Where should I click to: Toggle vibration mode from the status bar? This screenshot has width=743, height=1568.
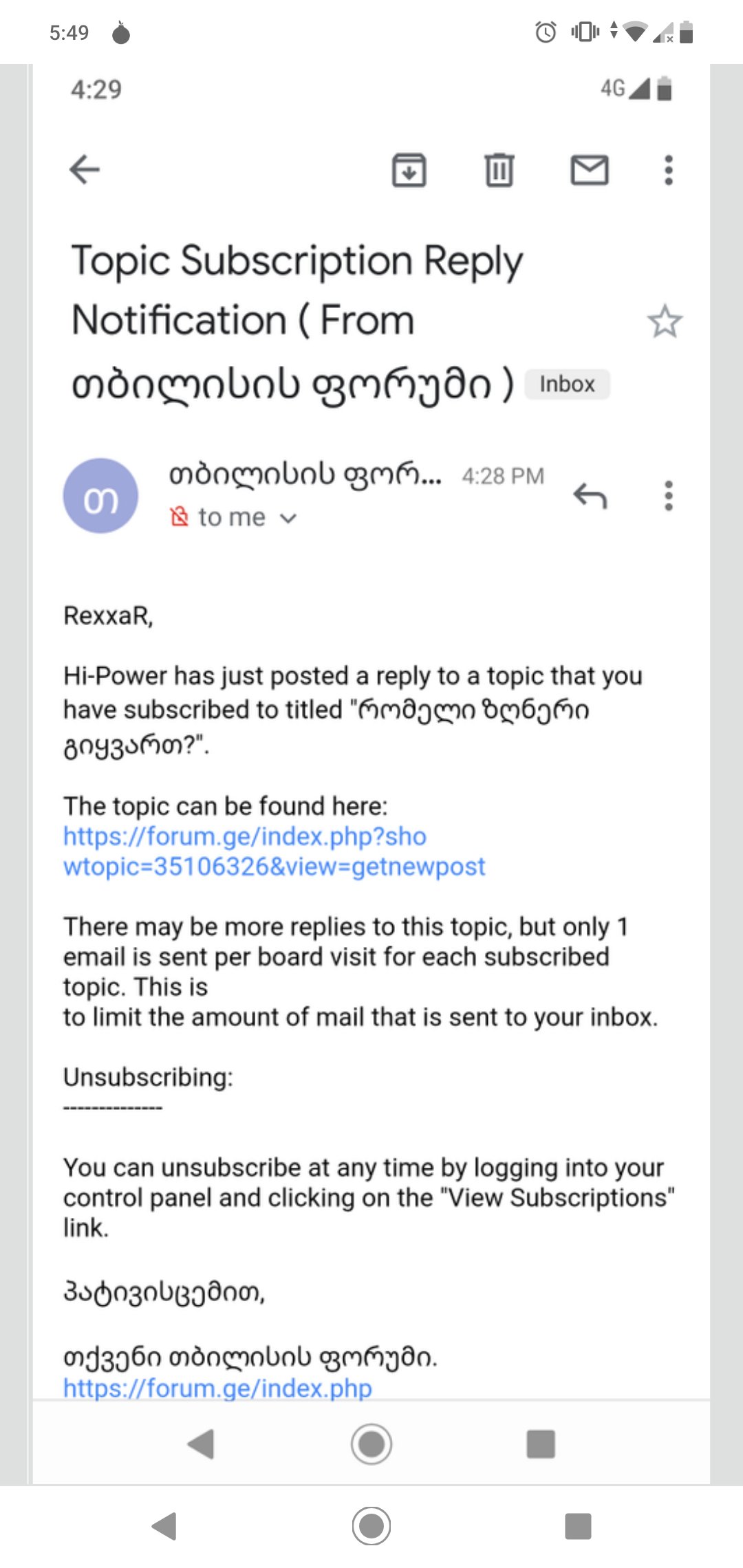(x=583, y=31)
